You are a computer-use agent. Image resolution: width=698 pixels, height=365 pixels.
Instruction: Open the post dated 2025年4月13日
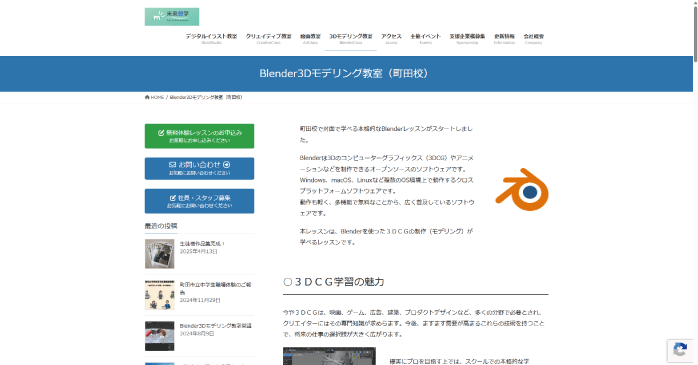point(202,243)
